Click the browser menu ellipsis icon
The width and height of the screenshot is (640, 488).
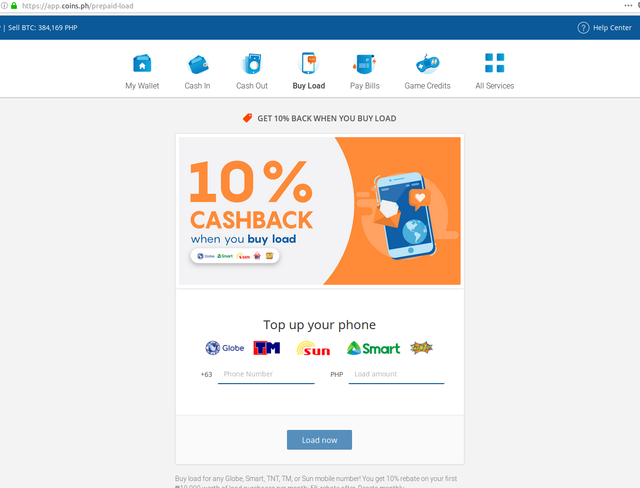point(628,6)
